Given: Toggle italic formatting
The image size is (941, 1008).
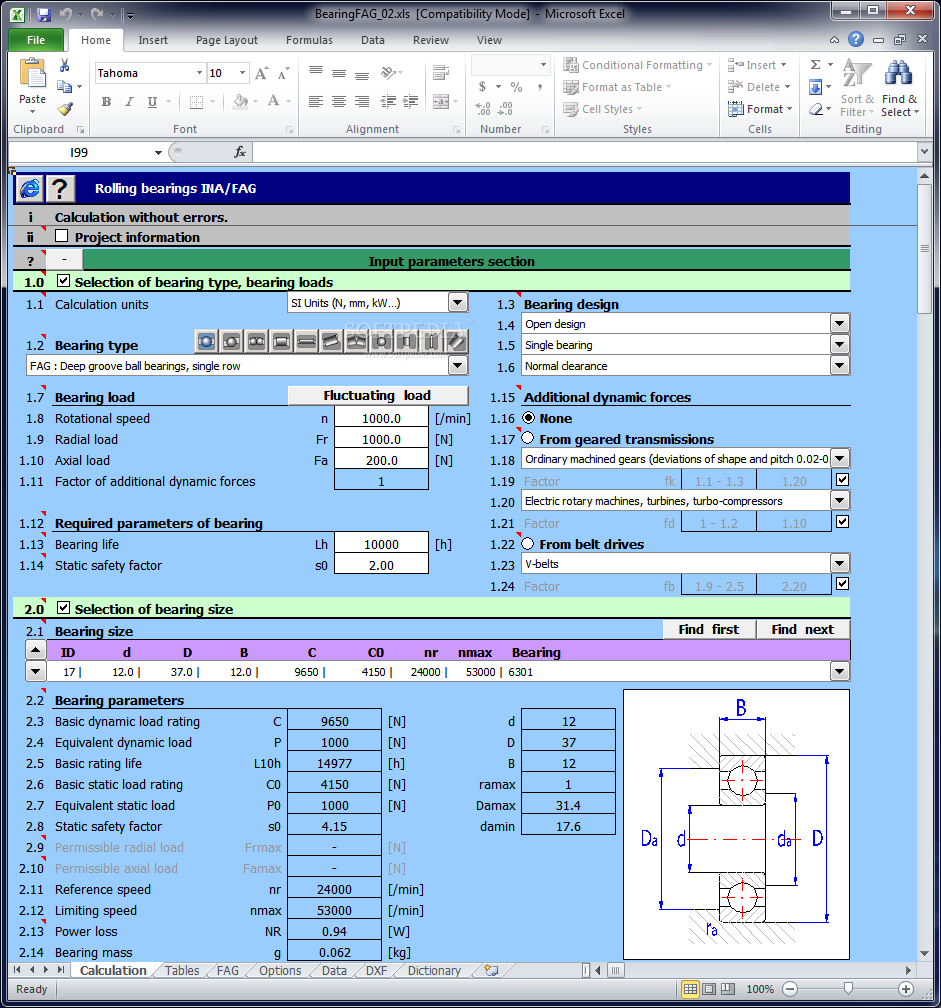Looking at the screenshot, I should pos(129,102).
